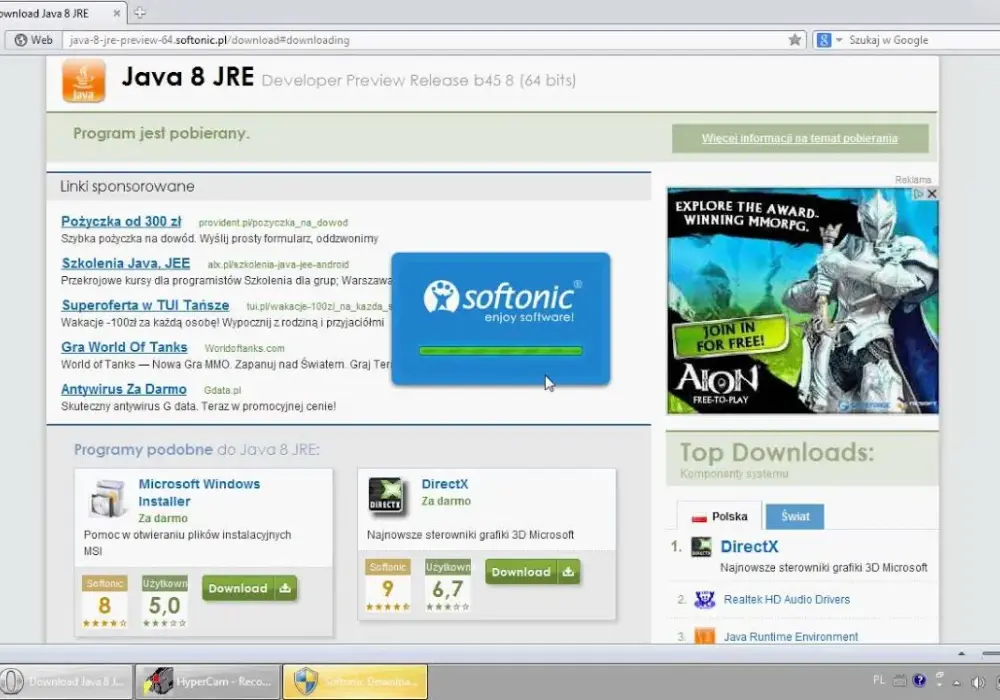This screenshot has height=700, width=1000.
Task: Open the Microsoft Windows Installer program link
Action: pyautogui.click(x=199, y=492)
